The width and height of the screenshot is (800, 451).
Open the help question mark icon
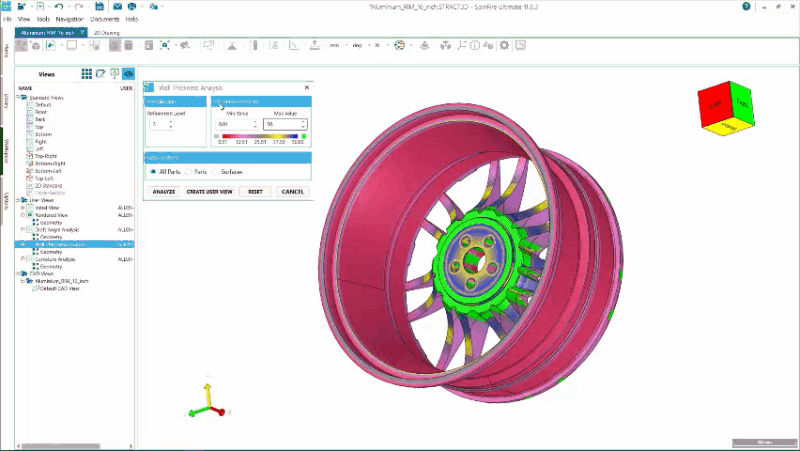pyautogui.click(x=747, y=6)
